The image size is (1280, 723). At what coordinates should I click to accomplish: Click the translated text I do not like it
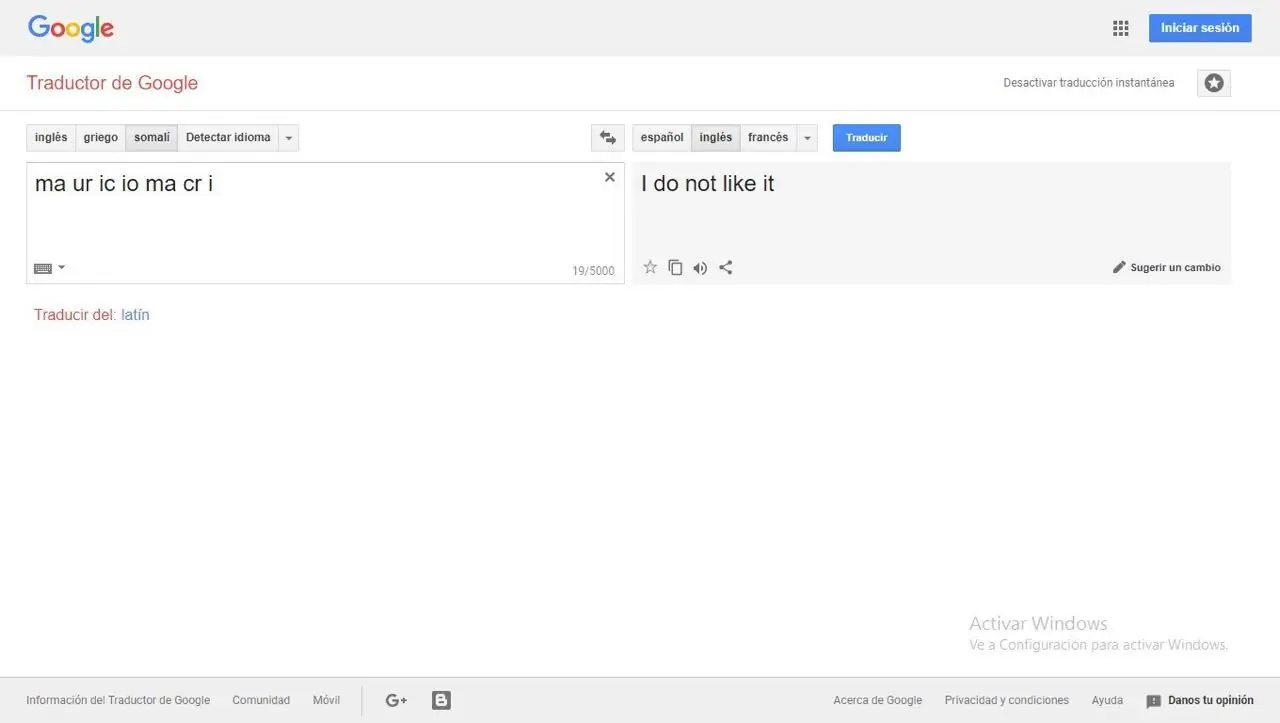708,184
